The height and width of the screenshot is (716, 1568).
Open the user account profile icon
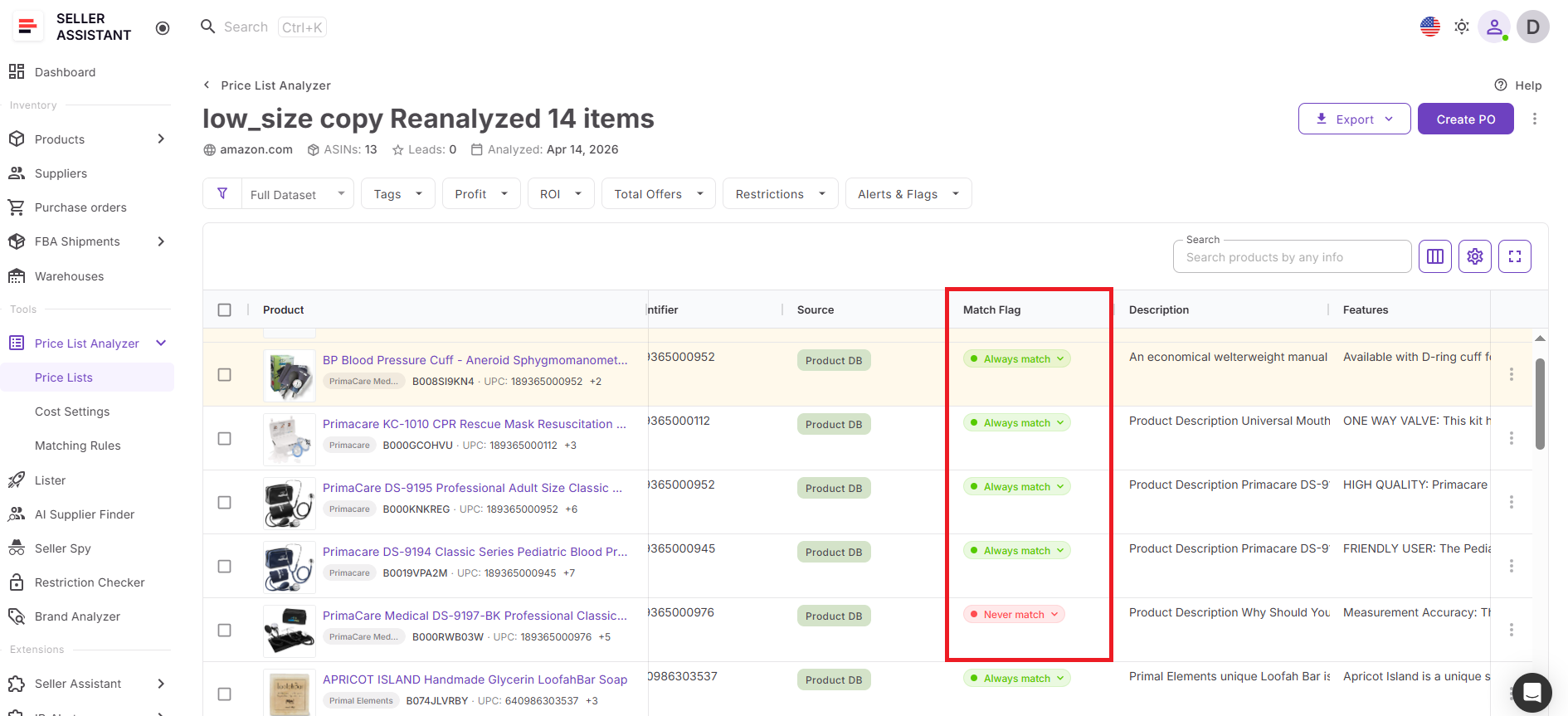point(1494,27)
